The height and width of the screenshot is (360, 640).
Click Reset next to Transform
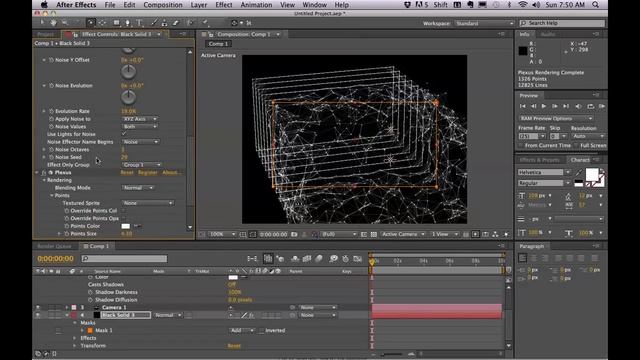tap(234, 346)
